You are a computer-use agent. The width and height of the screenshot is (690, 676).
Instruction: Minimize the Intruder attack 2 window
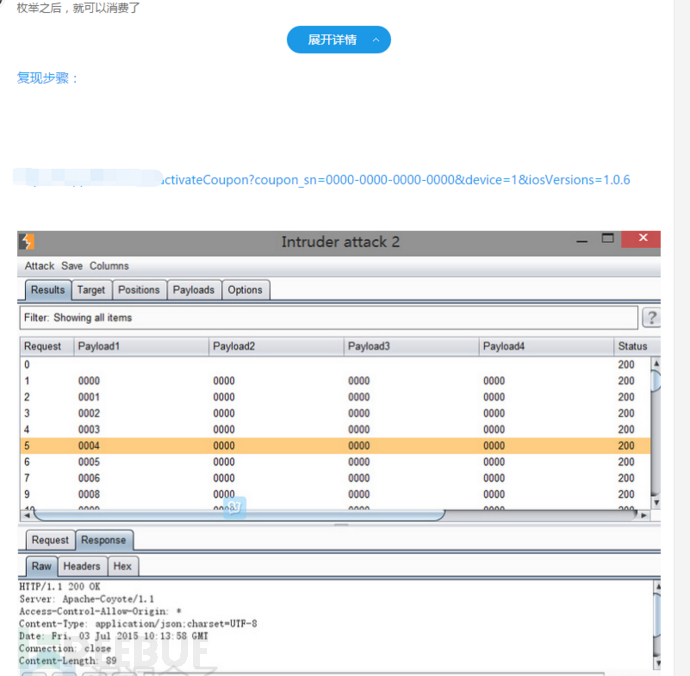[x=581, y=240]
